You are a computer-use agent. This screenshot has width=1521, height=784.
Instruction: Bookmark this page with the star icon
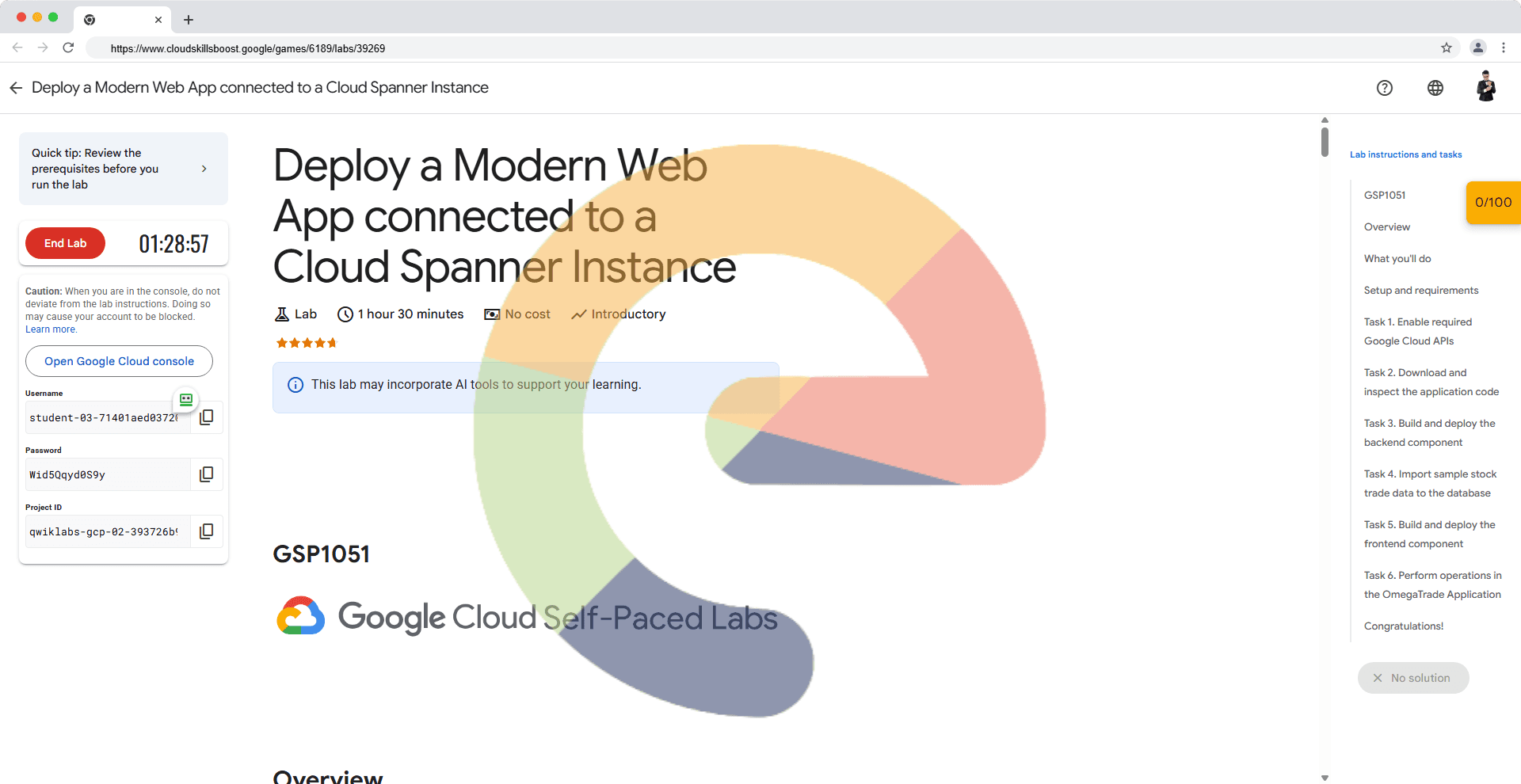pyautogui.click(x=1447, y=48)
